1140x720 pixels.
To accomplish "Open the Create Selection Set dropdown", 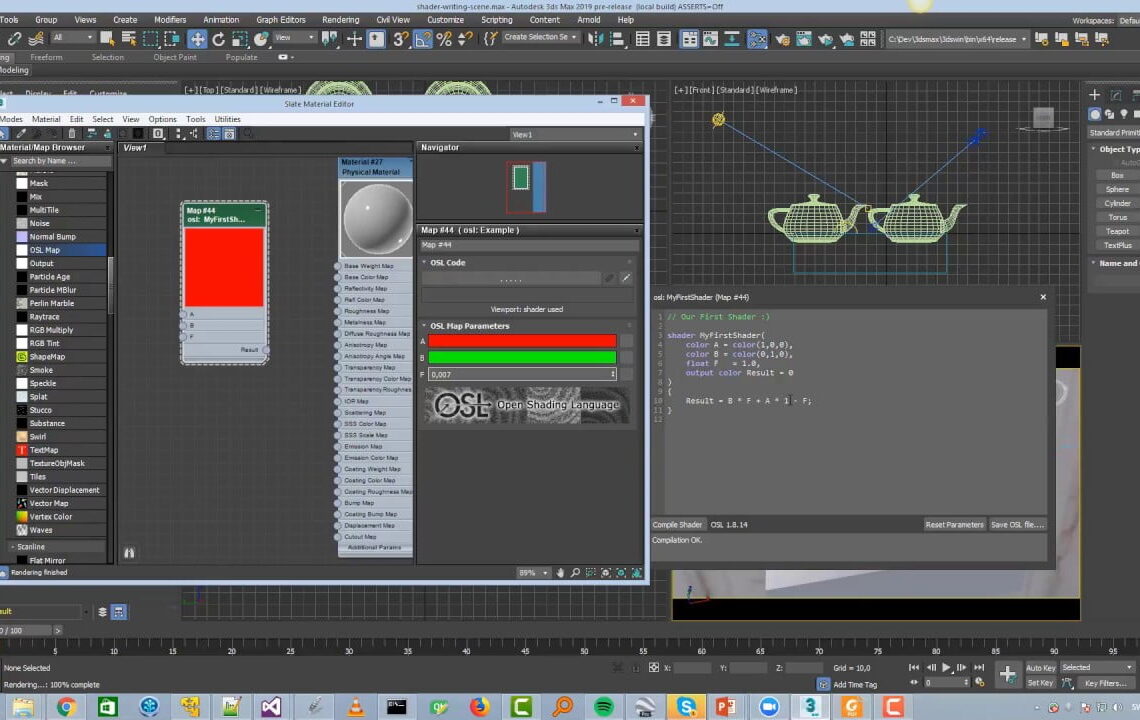I will 541,37.
